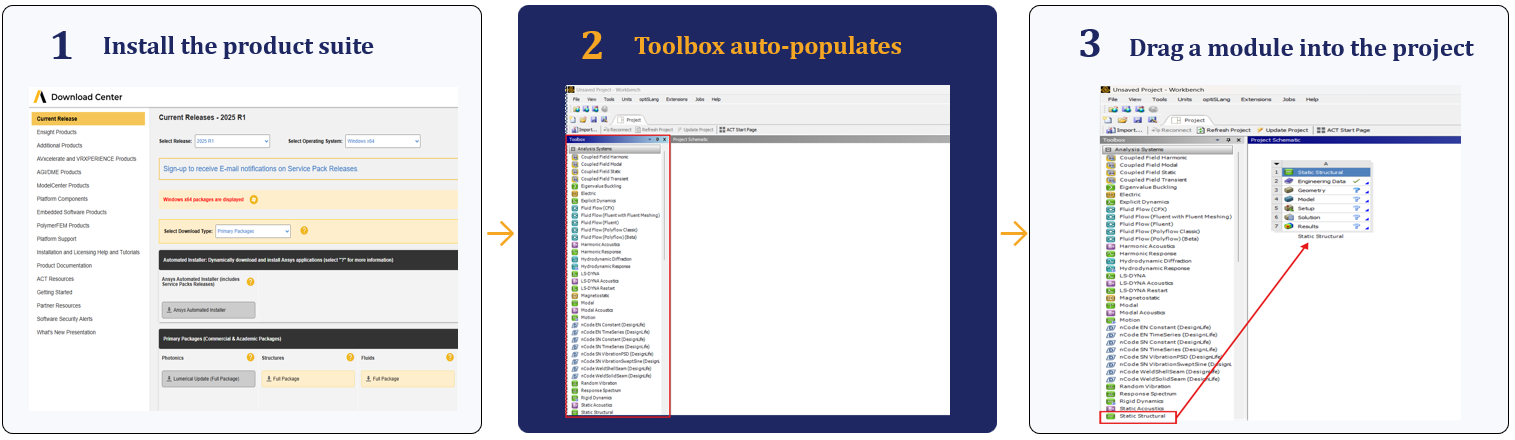Open Toolbox panel options arrow in step 3 Workbench
This screenshot has height=440, width=1515.
(1217, 140)
